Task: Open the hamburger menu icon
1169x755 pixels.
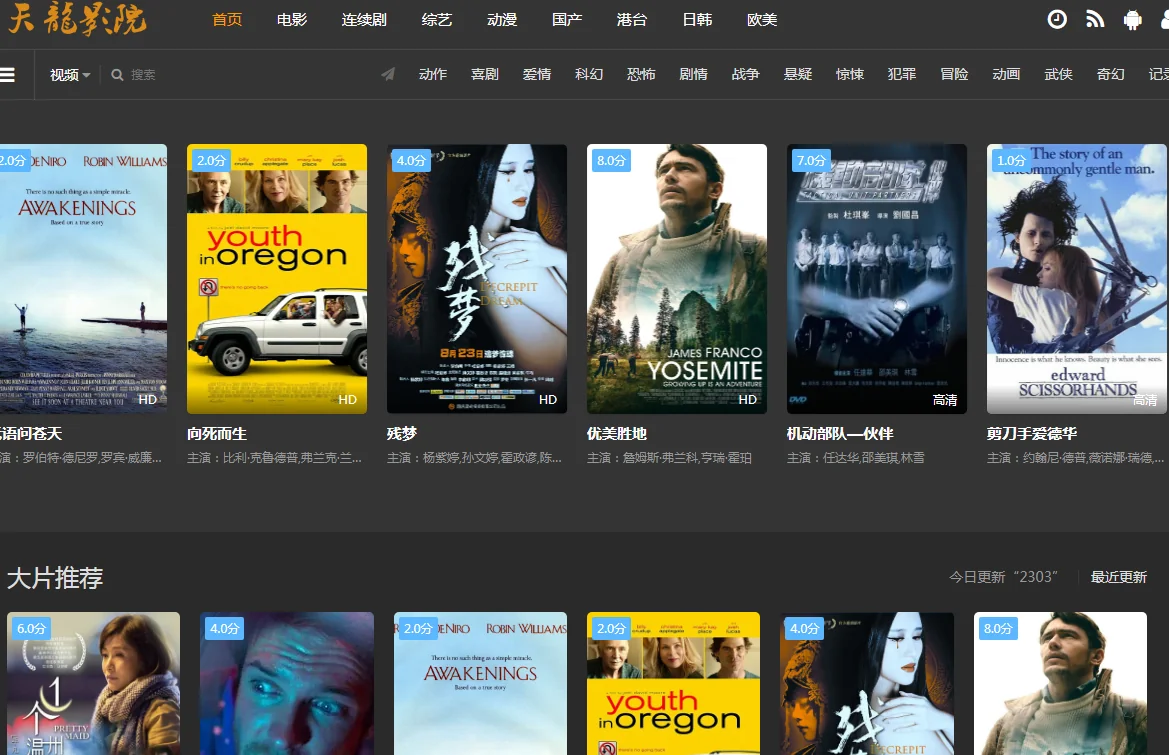Action: tap(7, 75)
